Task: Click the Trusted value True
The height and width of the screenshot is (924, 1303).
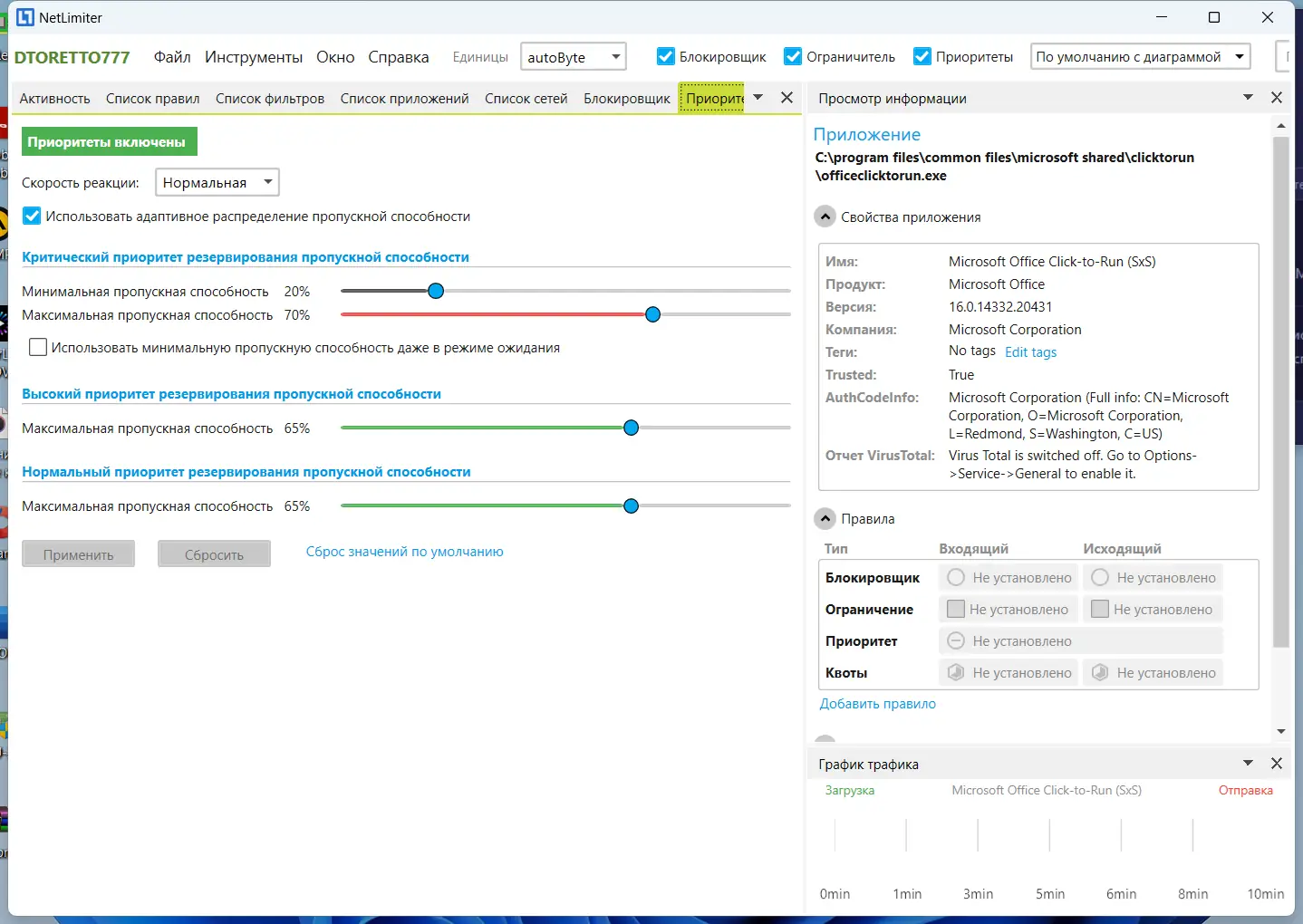Action: click(x=961, y=375)
